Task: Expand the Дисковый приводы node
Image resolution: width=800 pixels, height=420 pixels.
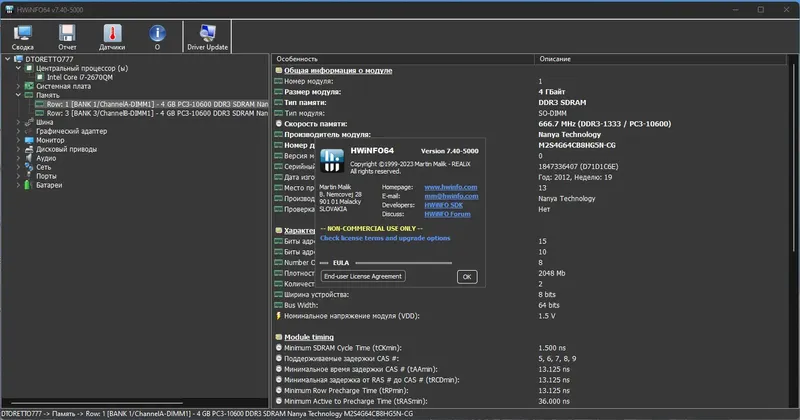Action: (18, 150)
